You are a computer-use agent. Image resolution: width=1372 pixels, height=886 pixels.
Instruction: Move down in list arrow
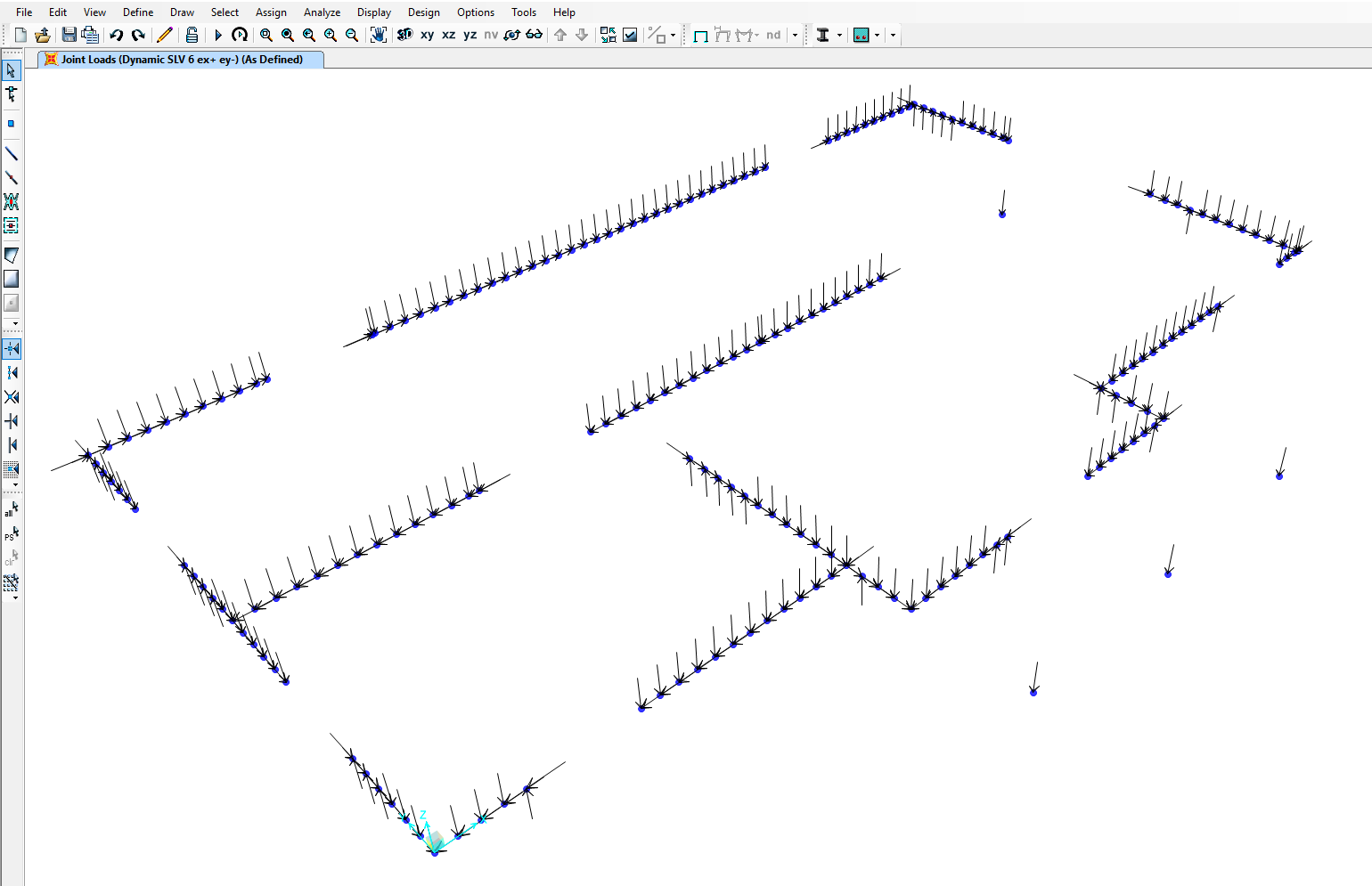tap(582, 35)
